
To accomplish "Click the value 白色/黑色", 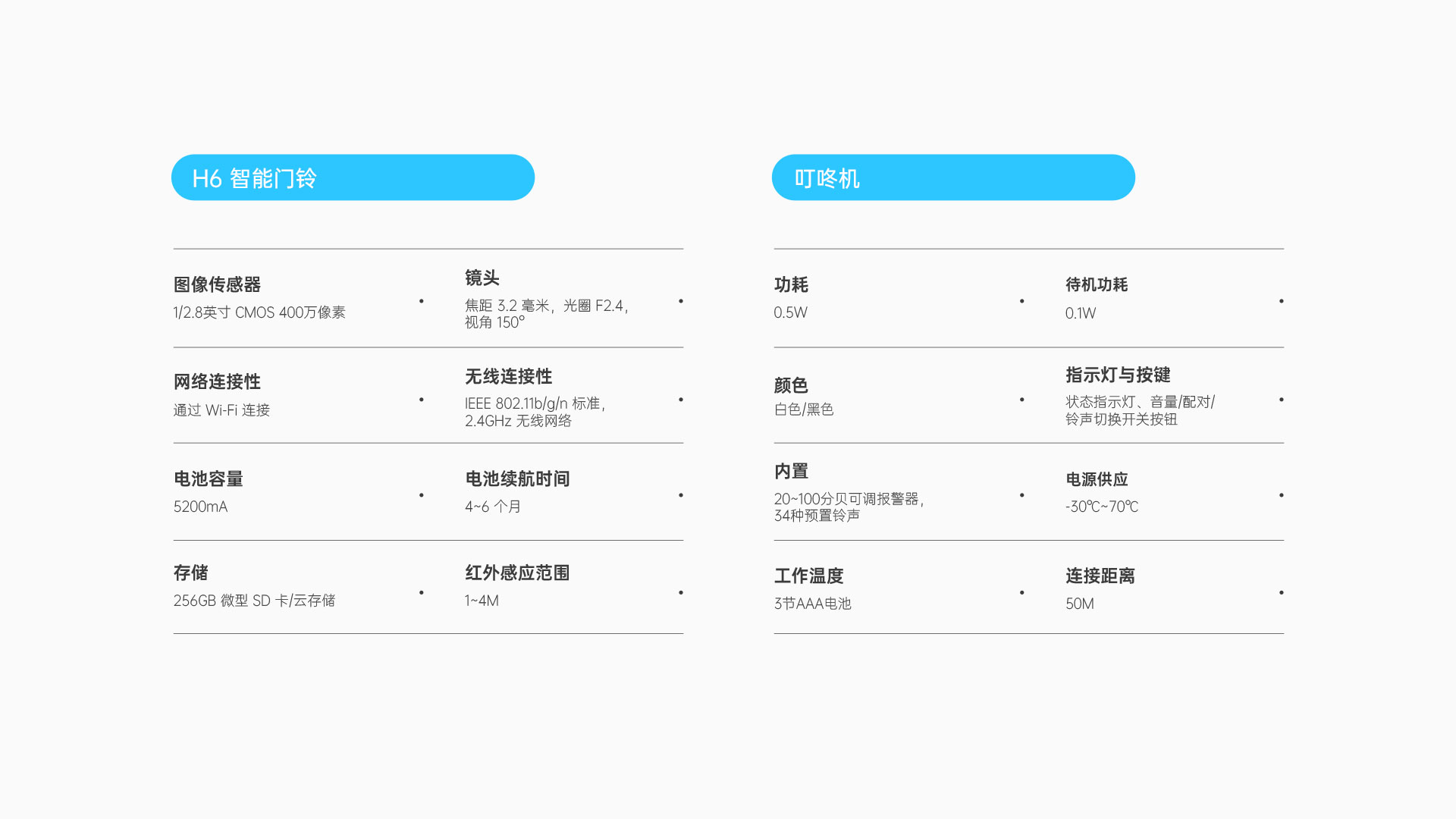I will 804,409.
